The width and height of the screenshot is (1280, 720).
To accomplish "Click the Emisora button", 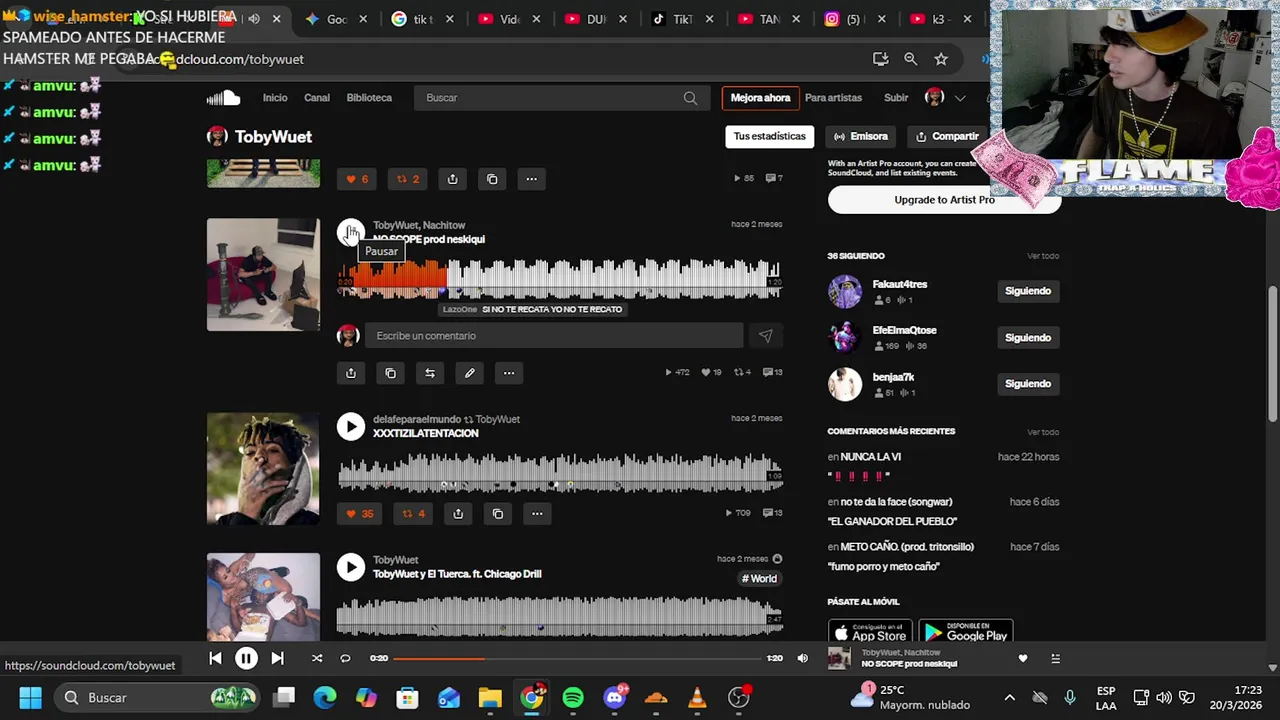I will pos(861,136).
